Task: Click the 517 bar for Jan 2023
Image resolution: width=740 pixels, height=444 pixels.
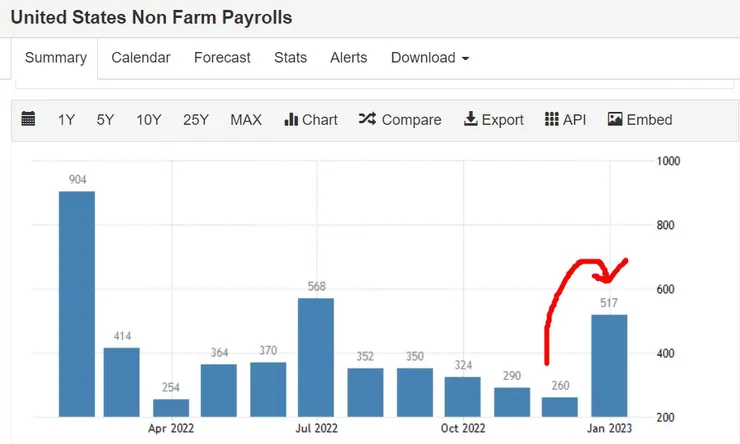Action: click(609, 366)
